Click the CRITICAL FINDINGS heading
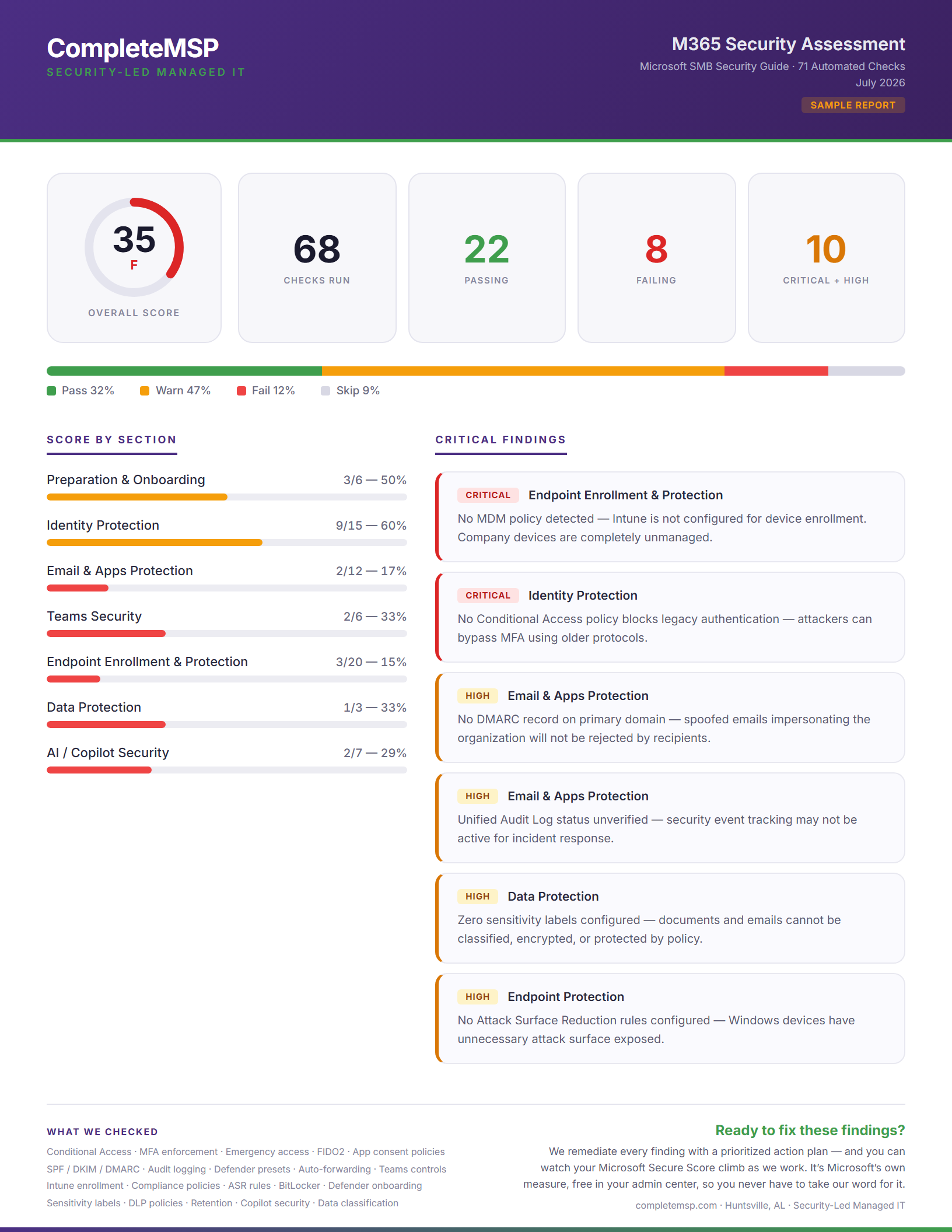The width and height of the screenshot is (952, 1232). pyautogui.click(x=501, y=440)
